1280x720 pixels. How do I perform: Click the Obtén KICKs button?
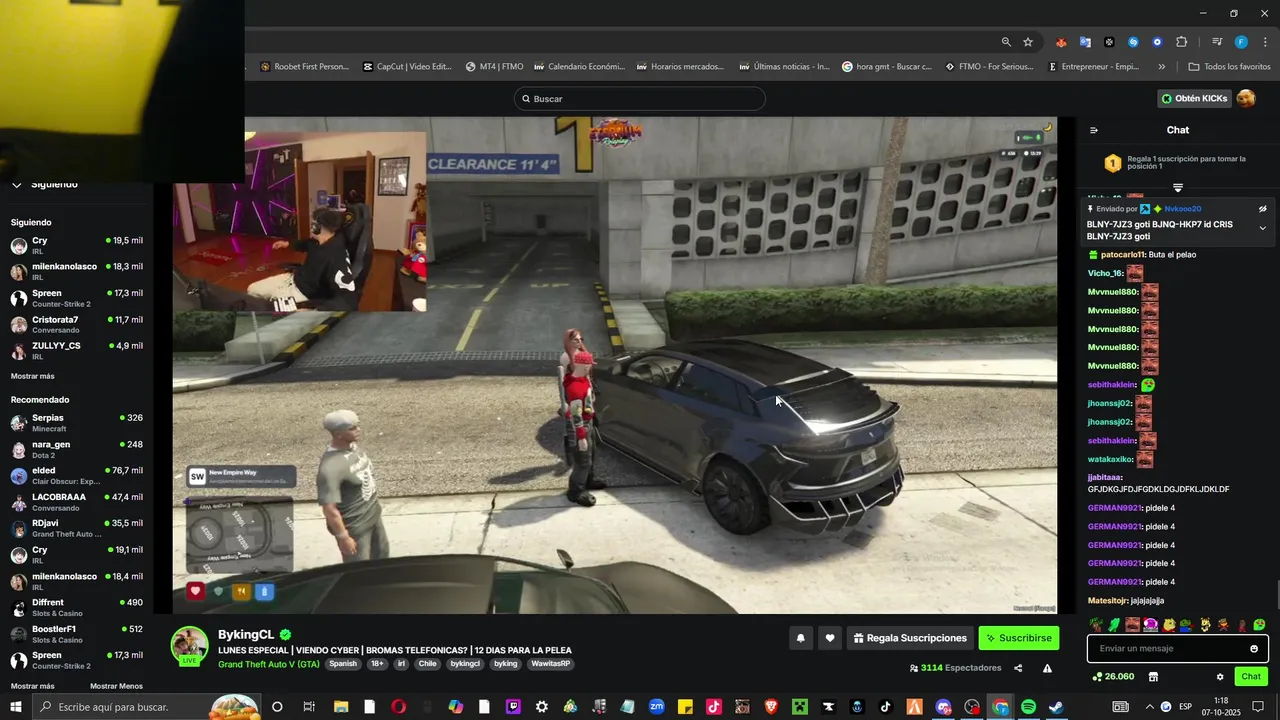(1194, 98)
